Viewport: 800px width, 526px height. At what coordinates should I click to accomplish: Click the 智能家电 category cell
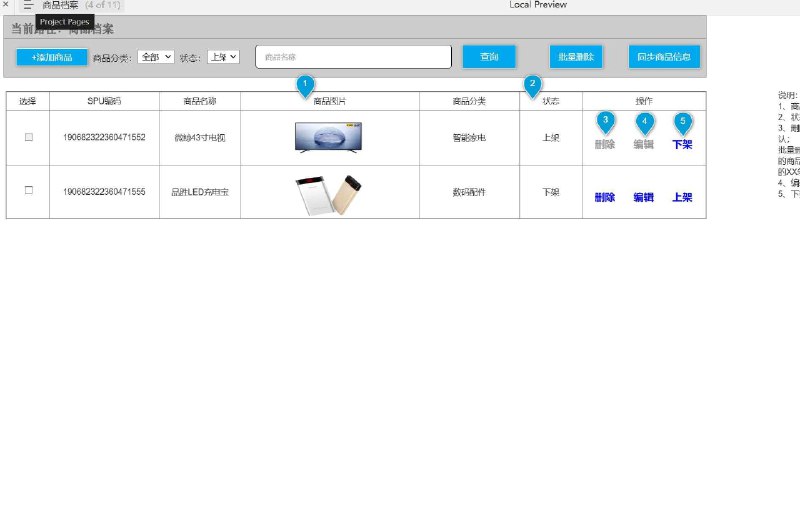click(469, 138)
